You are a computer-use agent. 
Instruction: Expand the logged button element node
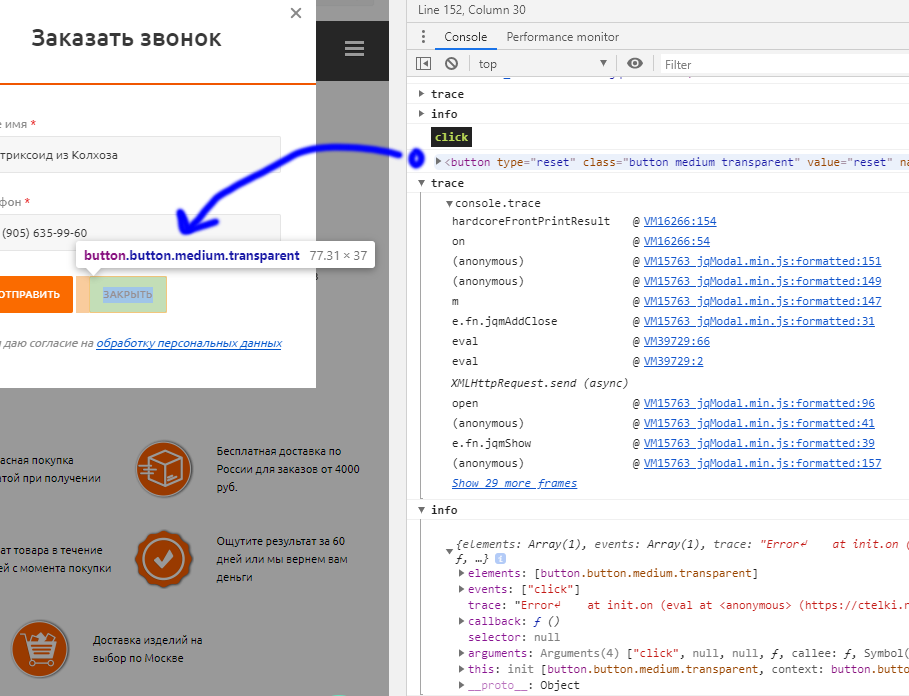tap(438, 161)
